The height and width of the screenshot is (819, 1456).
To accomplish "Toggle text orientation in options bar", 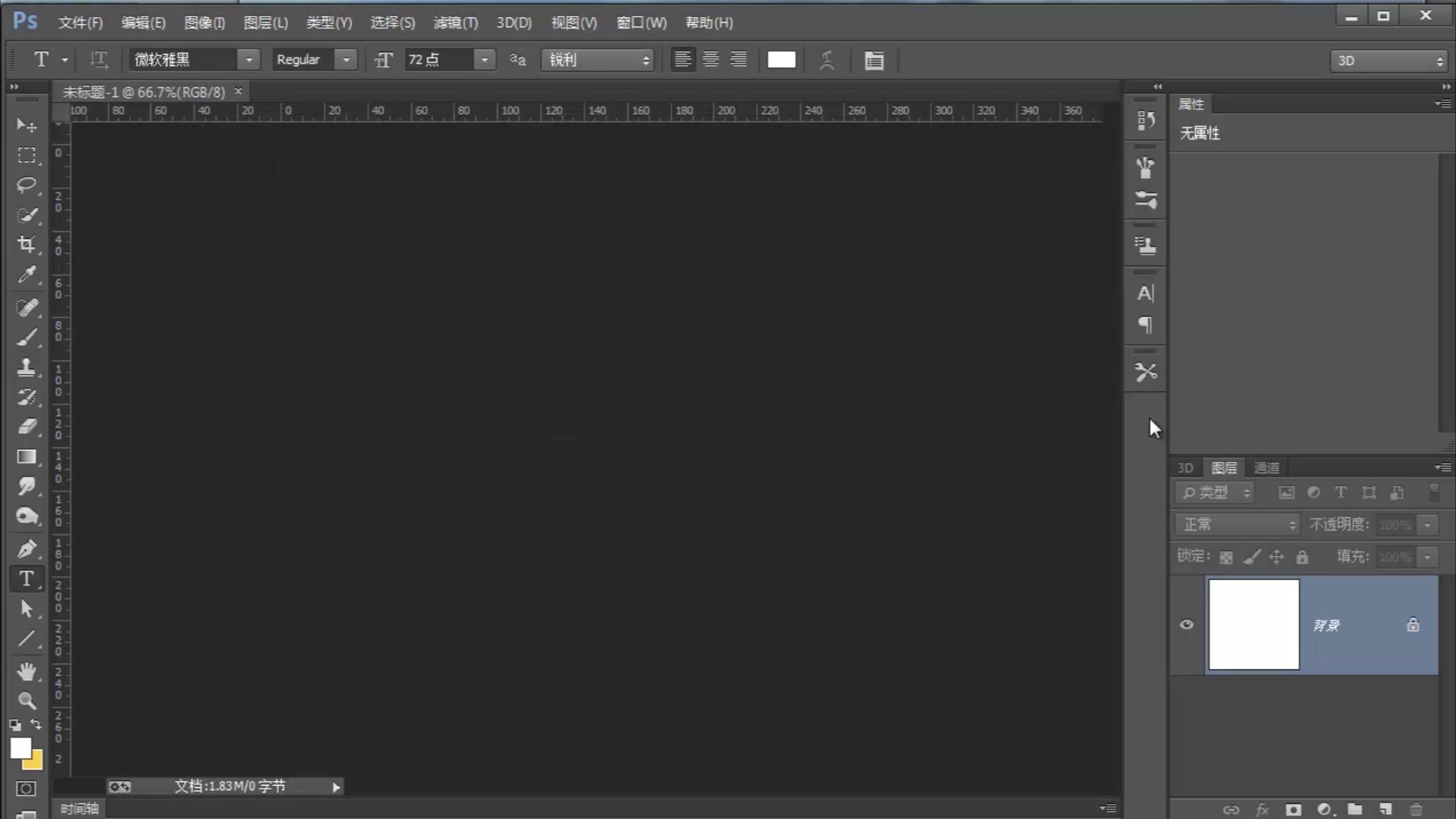I will pyautogui.click(x=99, y=60).
